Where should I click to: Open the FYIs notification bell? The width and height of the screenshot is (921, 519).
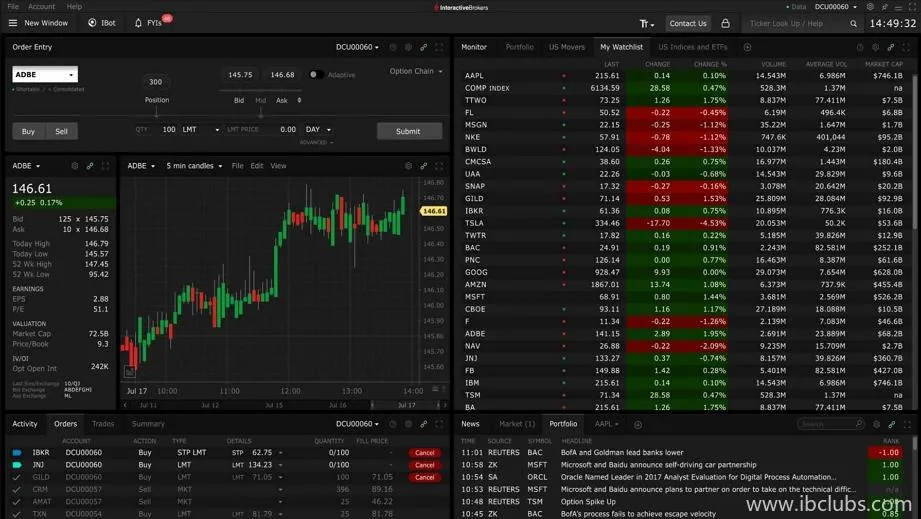138,23
